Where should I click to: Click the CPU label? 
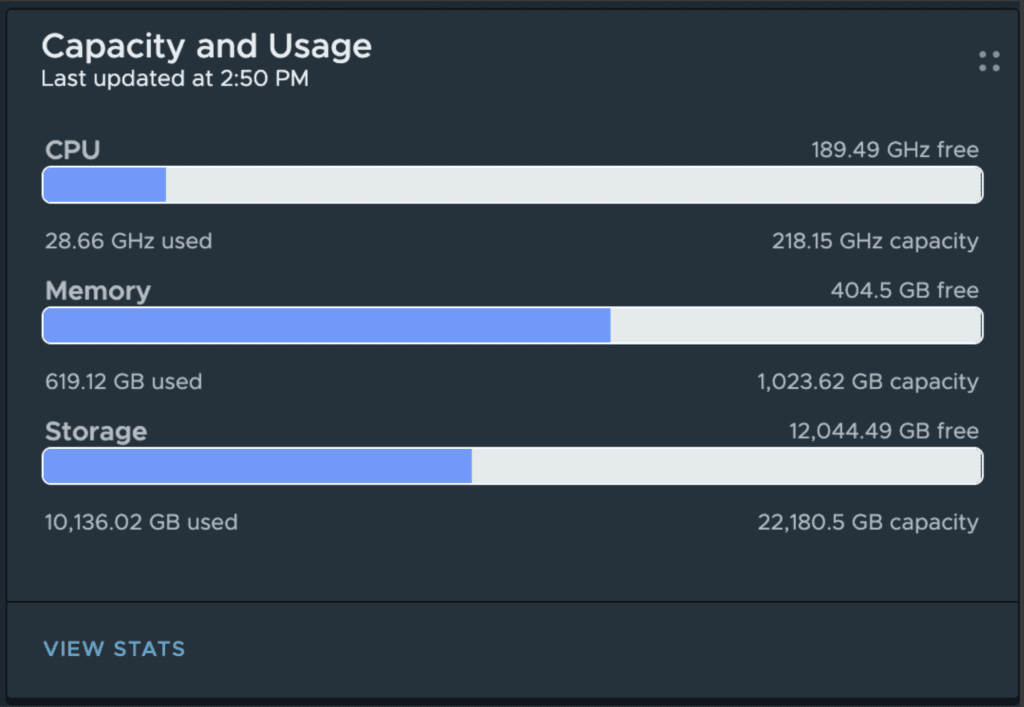pyautogui.click(x=73, y=151)
